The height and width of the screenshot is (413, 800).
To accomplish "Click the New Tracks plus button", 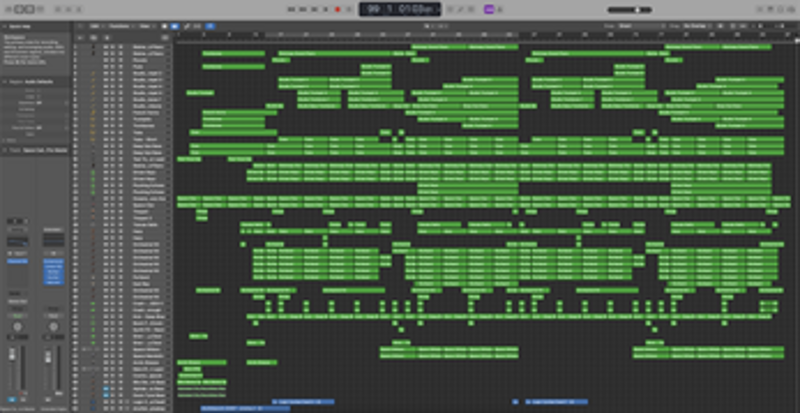I will pyautogui.click(x=80, y=37).
